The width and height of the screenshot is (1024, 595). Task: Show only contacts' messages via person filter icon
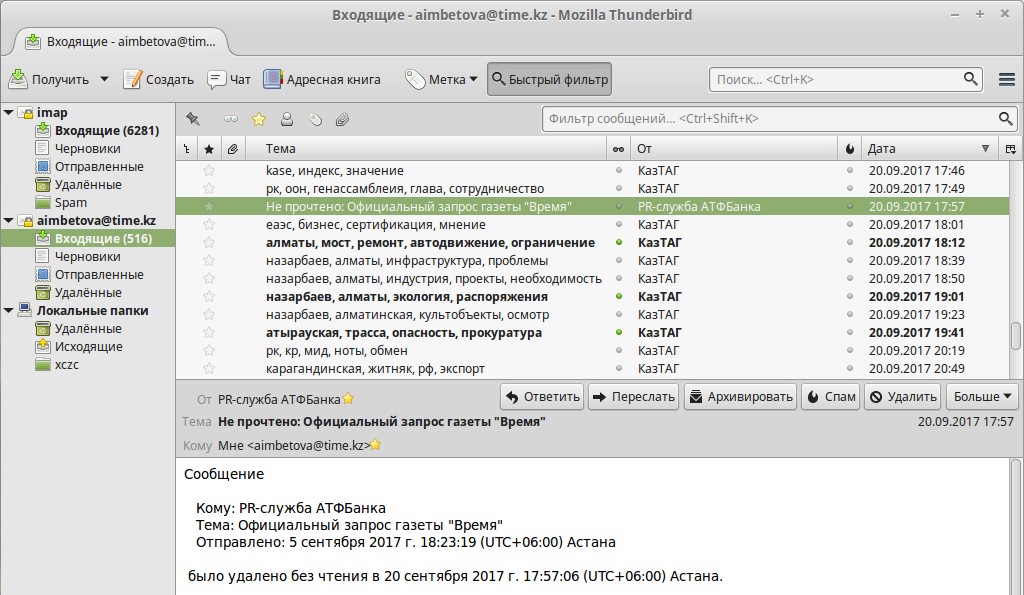tap(287, 119)
